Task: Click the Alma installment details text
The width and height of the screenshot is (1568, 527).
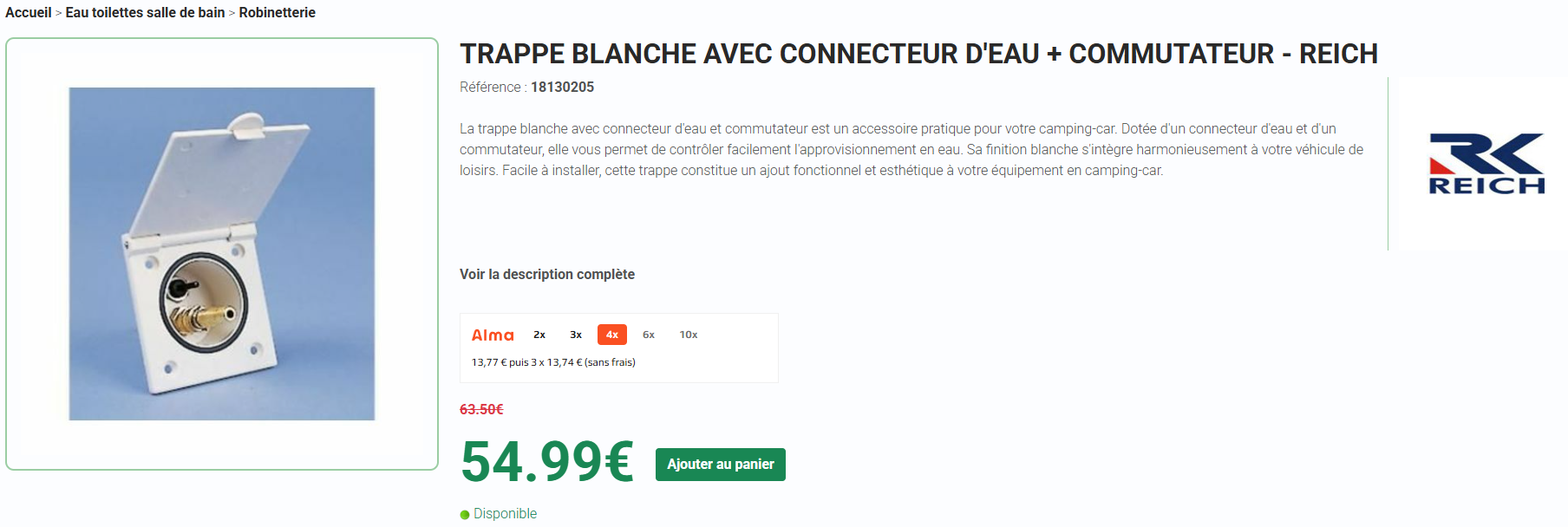Action: pos(553,362)
